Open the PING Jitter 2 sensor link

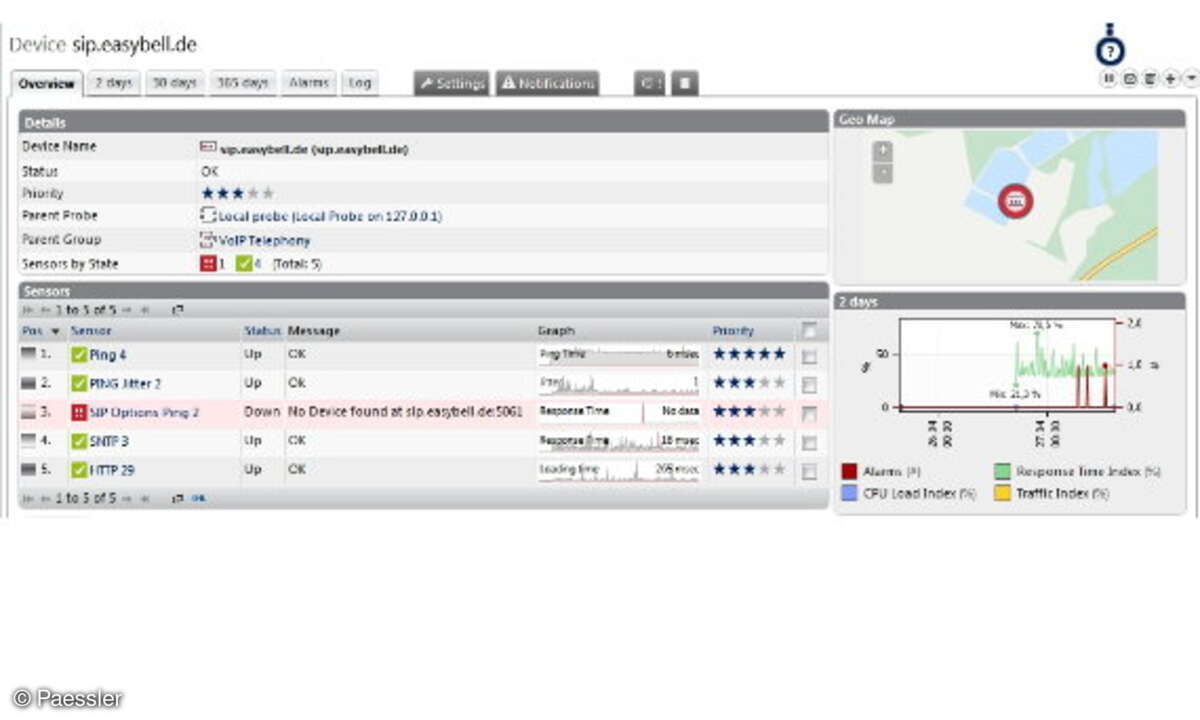[x=125, y=383]
